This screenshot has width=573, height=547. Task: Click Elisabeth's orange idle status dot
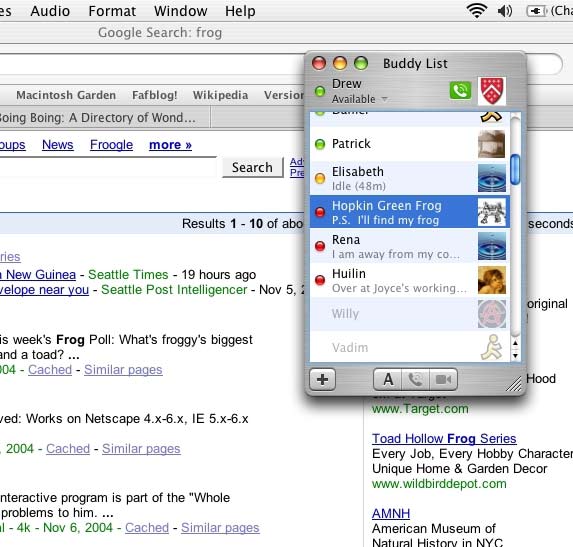(320, 178)
